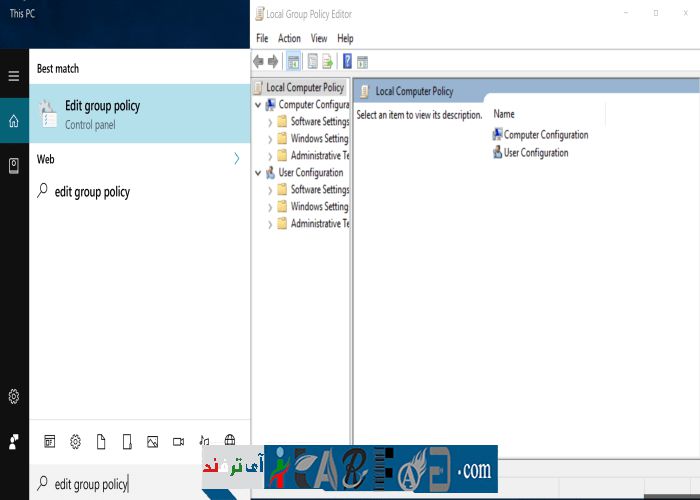This screenshot has height=500, width=700.
Task: Expand Software Settings under Computer Configuration
Action: [x=270, y=122]
